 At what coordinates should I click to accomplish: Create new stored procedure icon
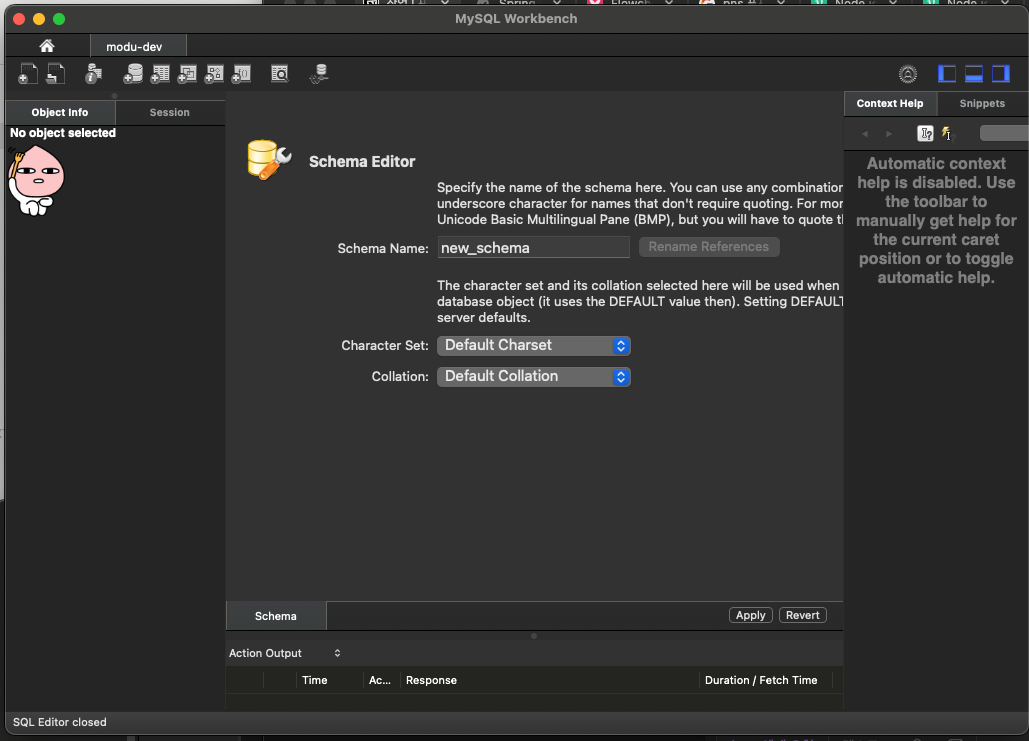(x=214, y=74)
